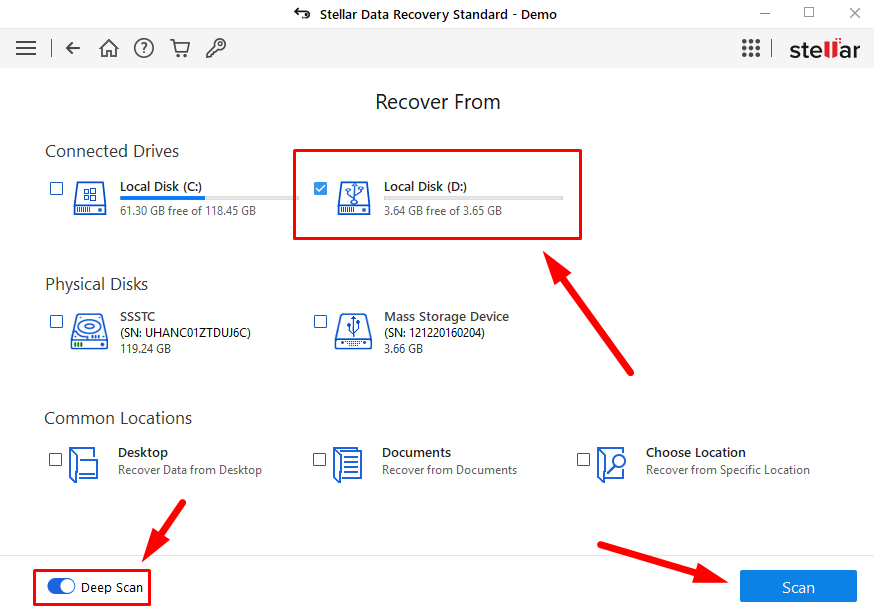Check the Choose Location checkbox
Screen dimensions: 874x614
click(x=583, y=459)
